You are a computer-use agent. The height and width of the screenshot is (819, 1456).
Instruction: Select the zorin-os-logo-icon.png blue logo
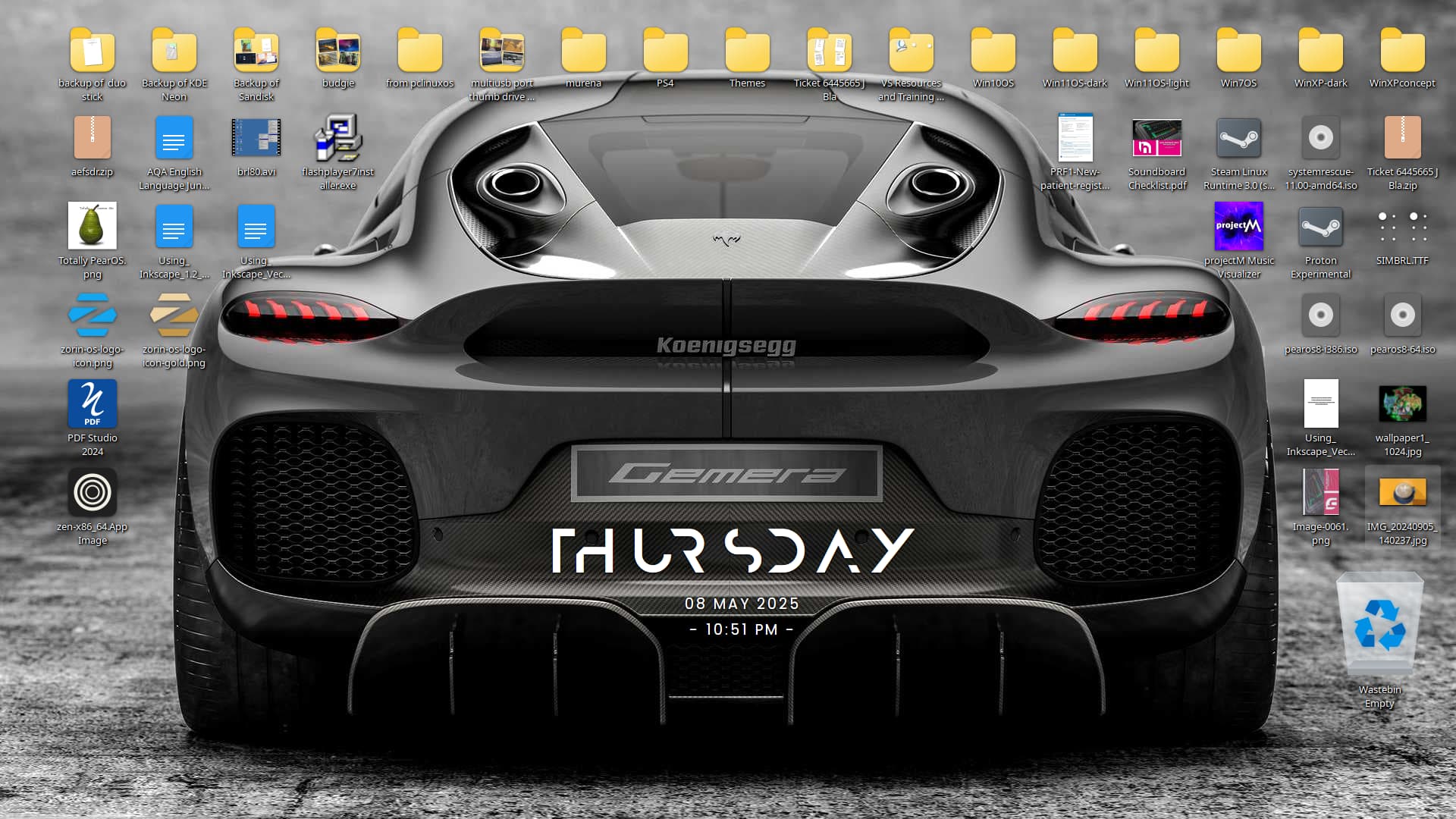(x=92, y=315)
